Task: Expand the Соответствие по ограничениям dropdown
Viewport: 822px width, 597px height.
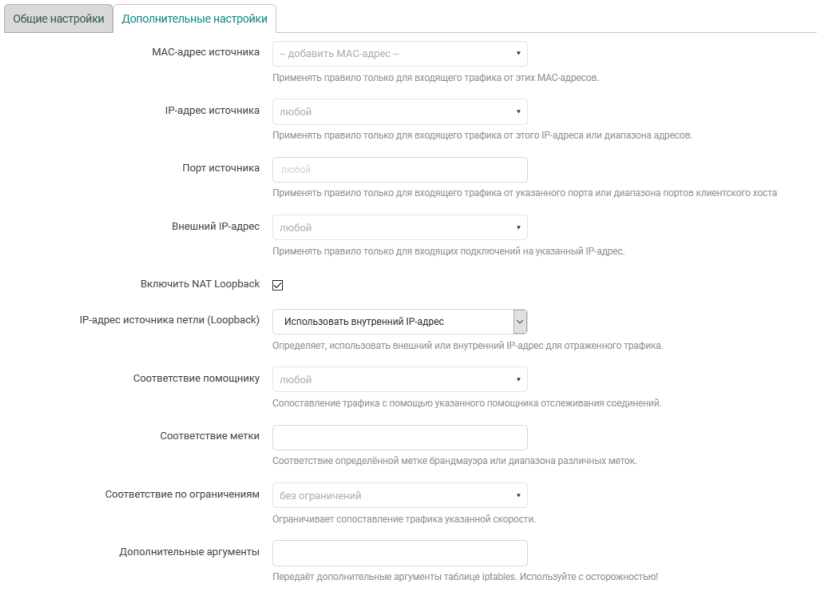Action: [x=399, y=495]
